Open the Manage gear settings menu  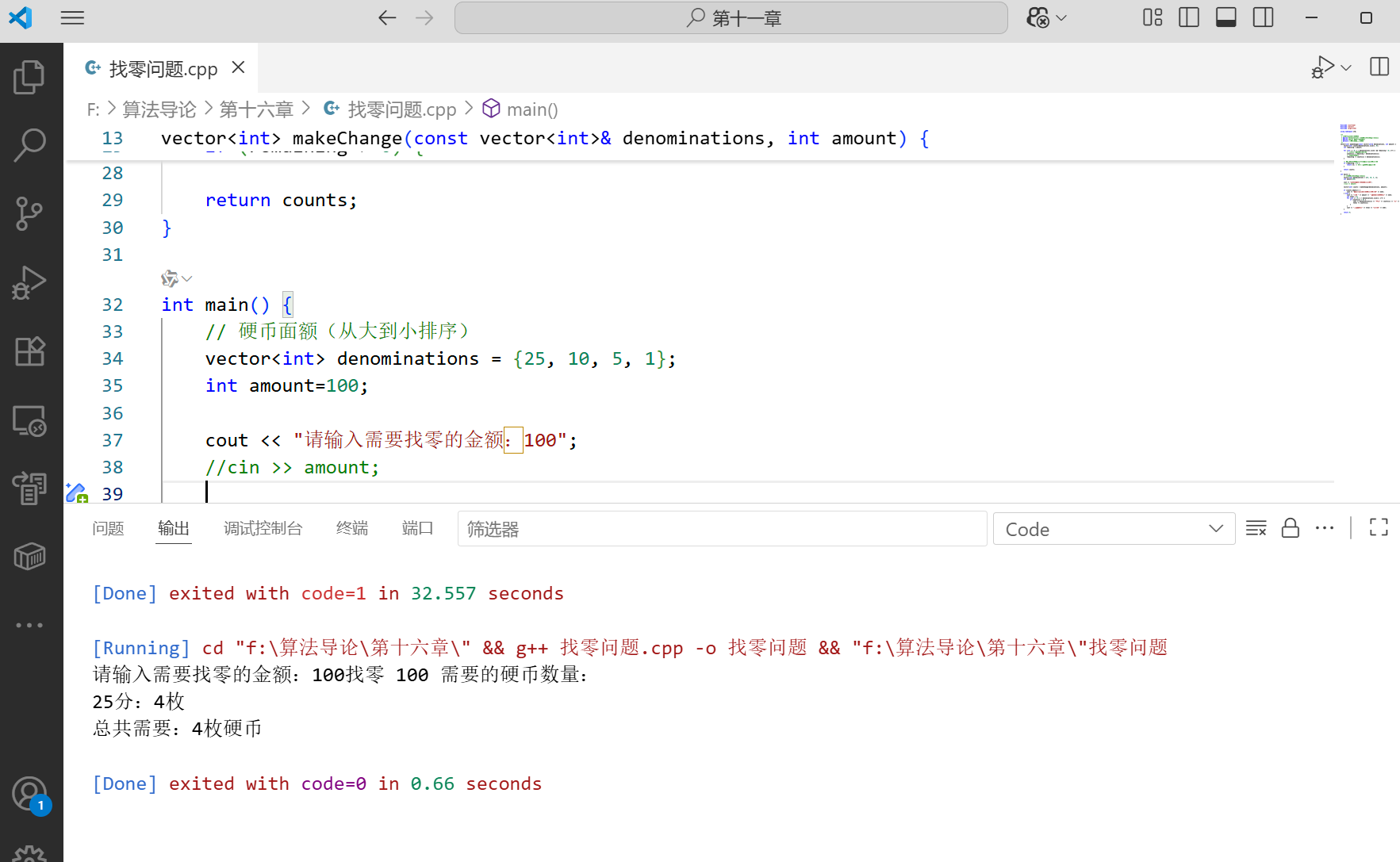(x=30, y=855)
